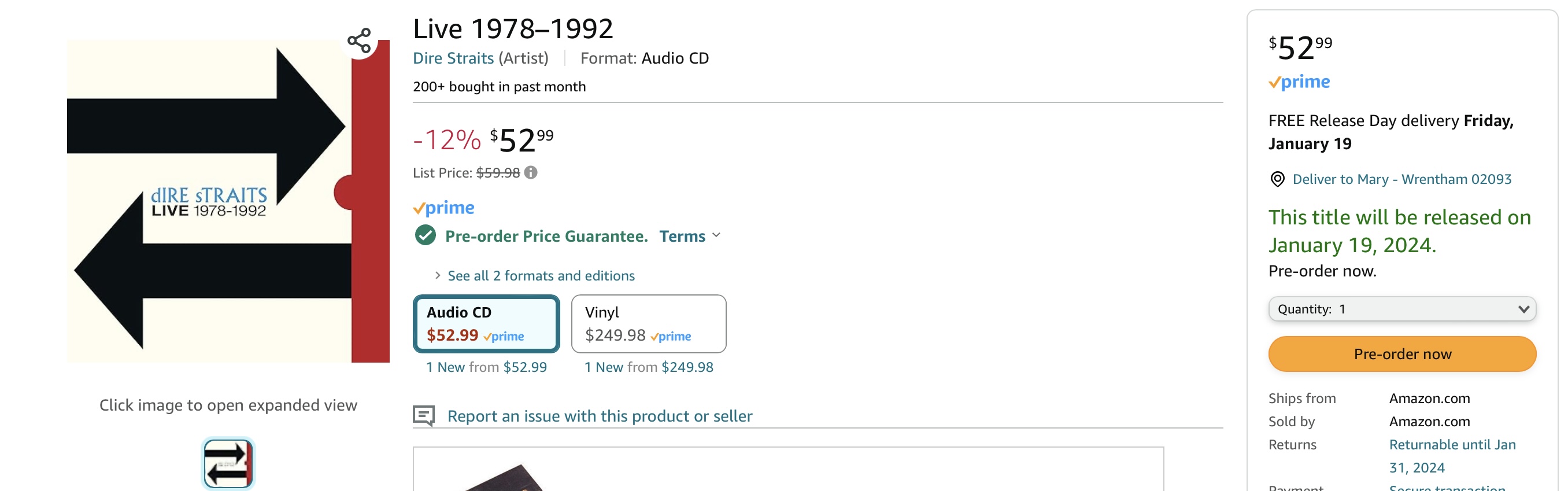The height and width of the screenshot is (491, 1568).
Task: Expand See all 2 formats and editions
Action: pyautogui.click(x=541, y=276)
